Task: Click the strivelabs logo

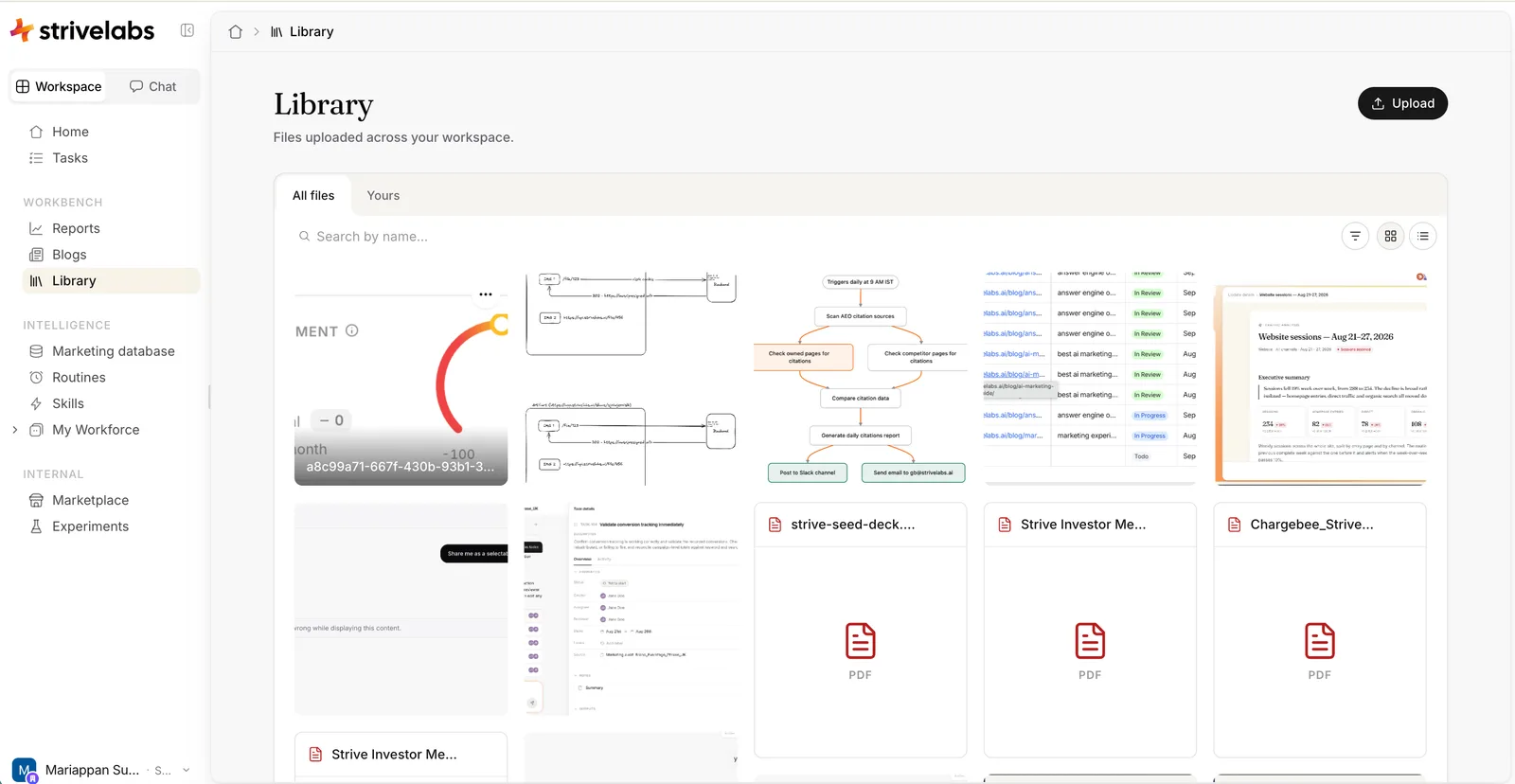Action: tap(82, 30)
